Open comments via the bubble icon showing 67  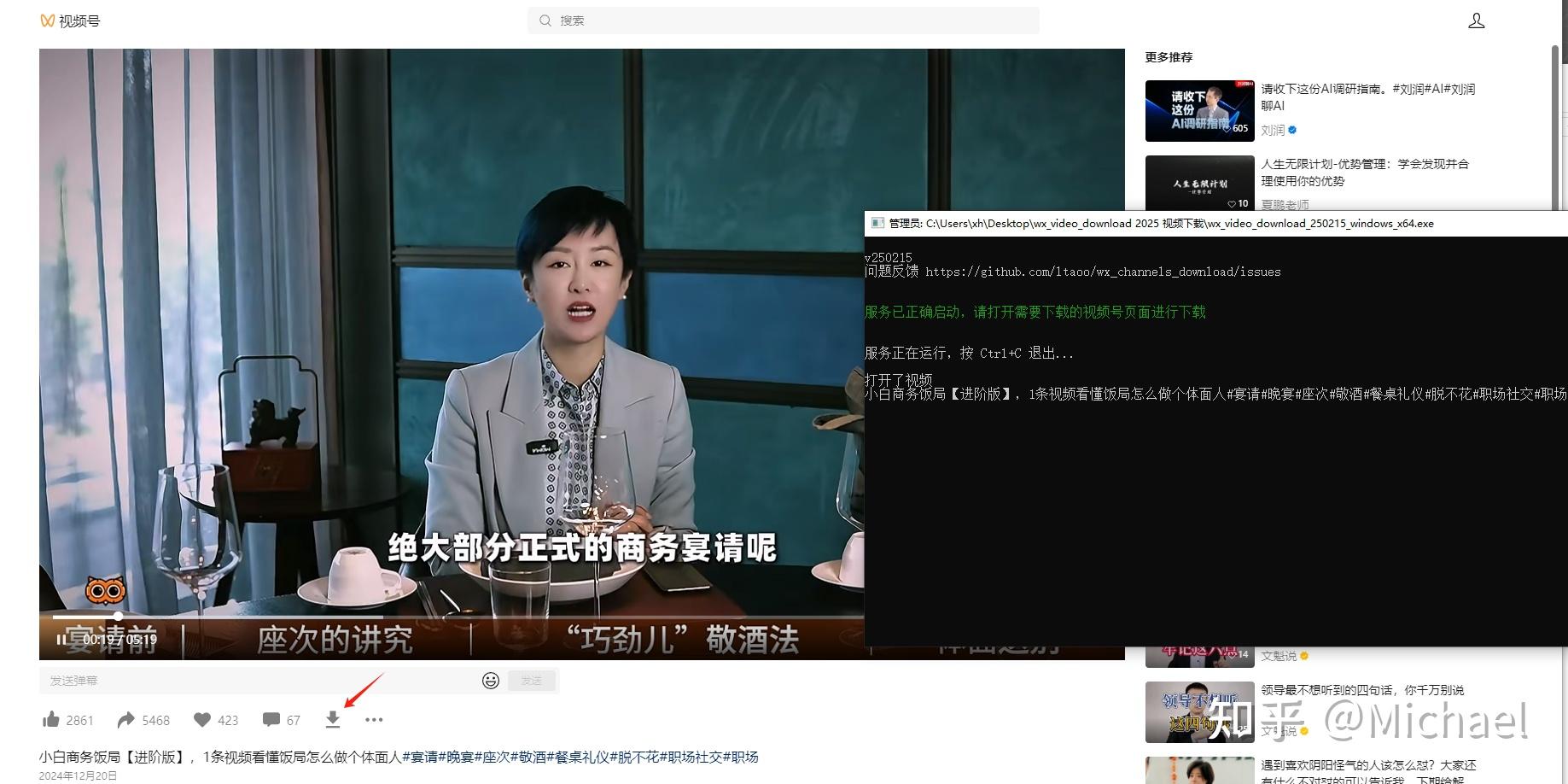[271, 720]
